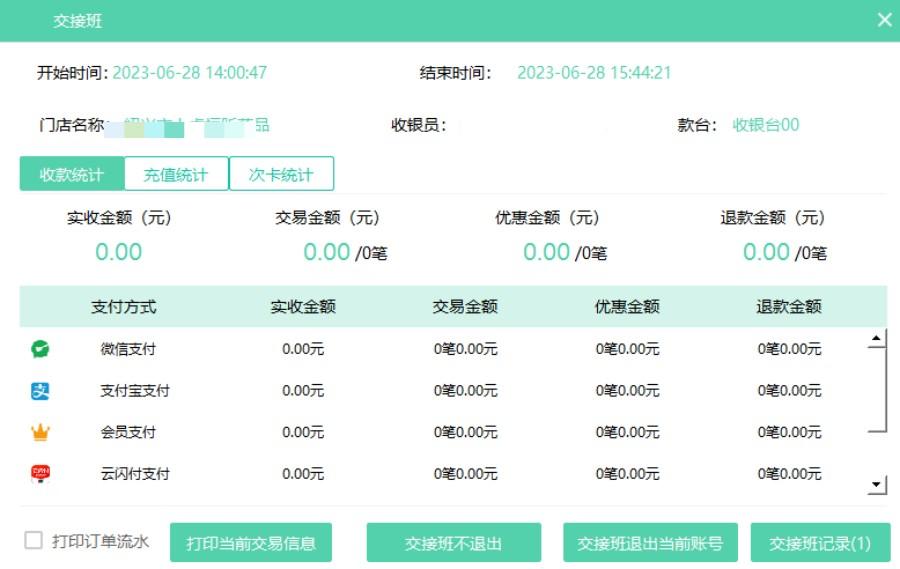Enable the 打印订单流水 checkbox
900x569 pixels.
pyautogui.click(x=34, y=541)
